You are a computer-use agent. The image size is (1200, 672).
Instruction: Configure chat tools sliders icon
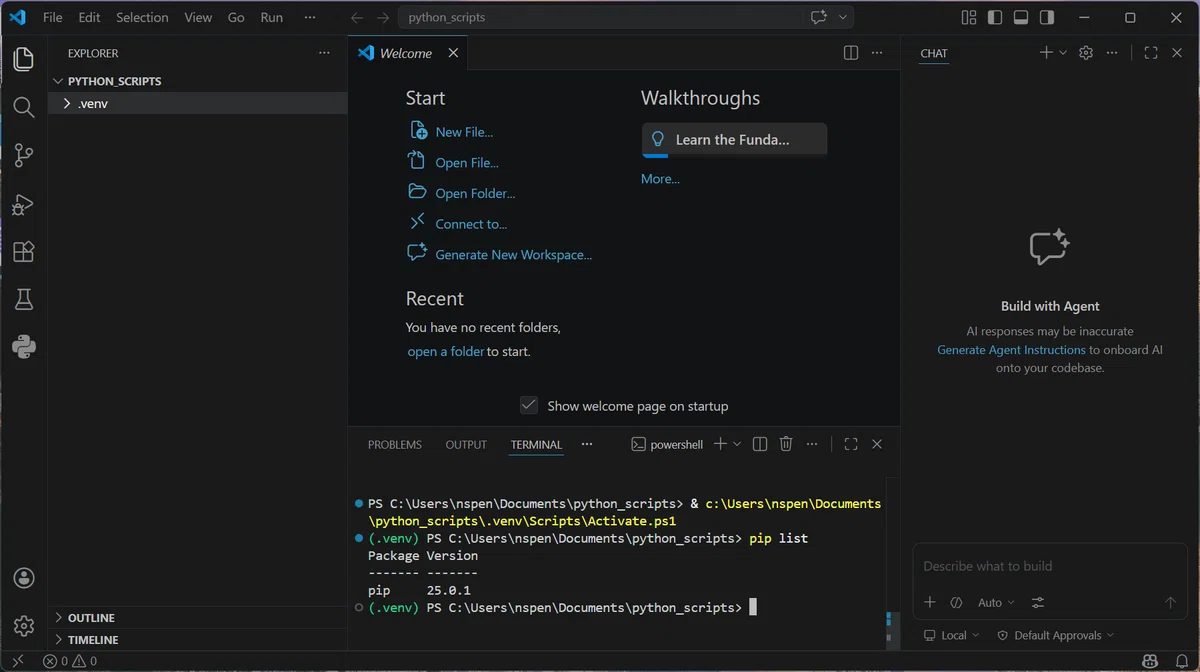pyautogui.click(x=1037, y=602)
